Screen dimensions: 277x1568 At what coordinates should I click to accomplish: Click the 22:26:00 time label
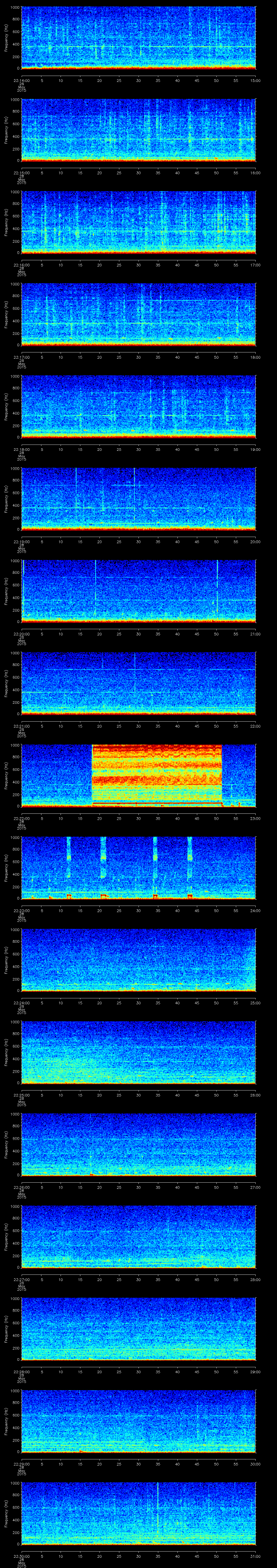click(x=21, y=1187)
